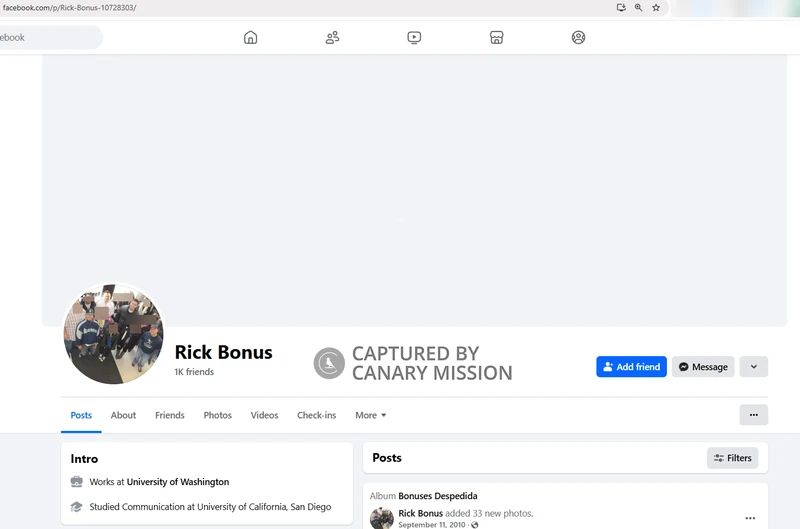This screenshot has width=800, height=529.
Task: Click the browser address bar URL
Action: [69, 8]
